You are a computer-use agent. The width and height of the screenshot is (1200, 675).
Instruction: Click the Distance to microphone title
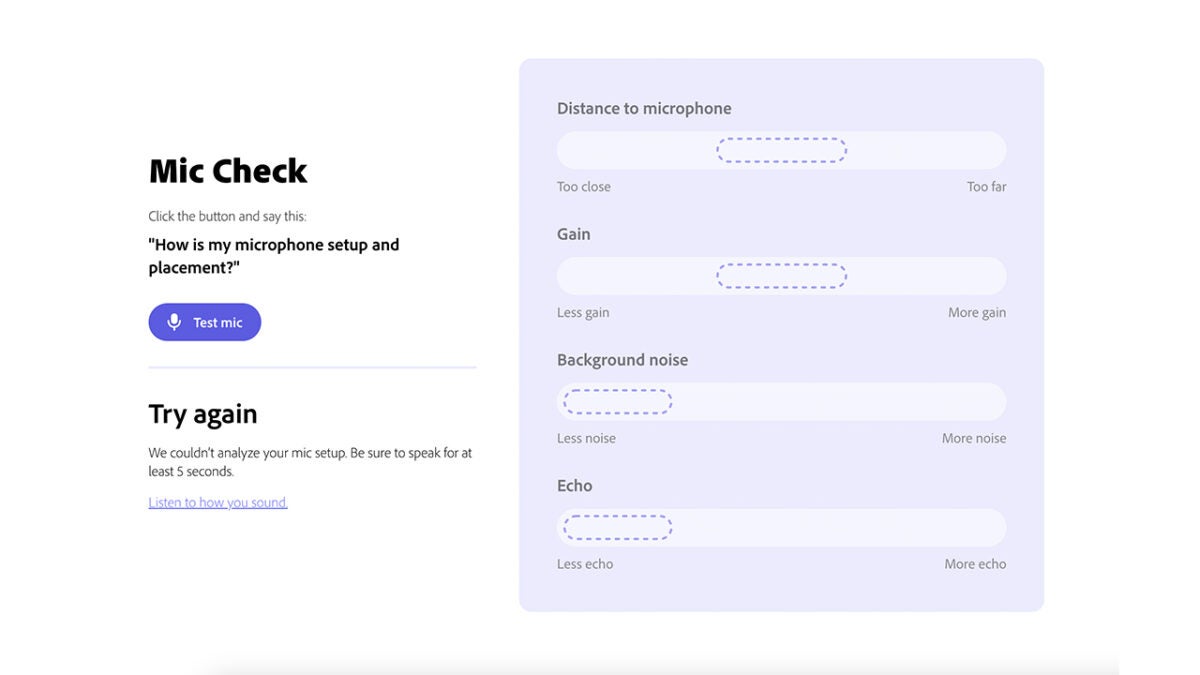tap(644, 108)
